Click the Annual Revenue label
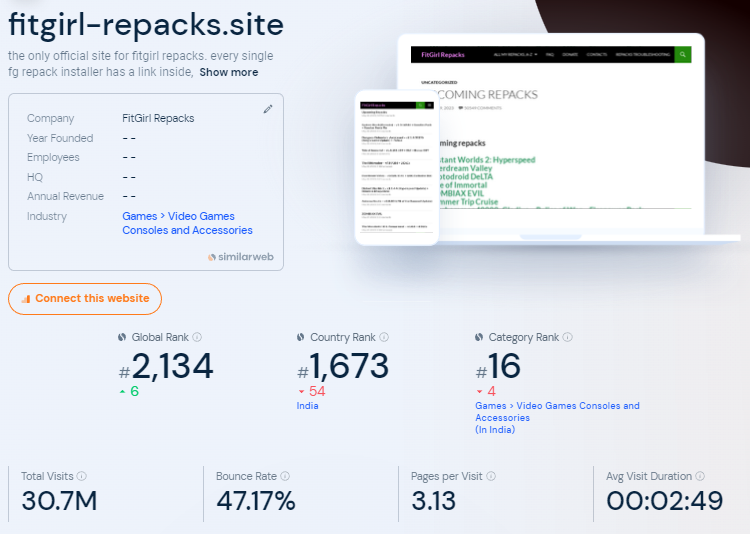Image resolution: width=750 pixels, height=534 pixels. click(66, 196)
